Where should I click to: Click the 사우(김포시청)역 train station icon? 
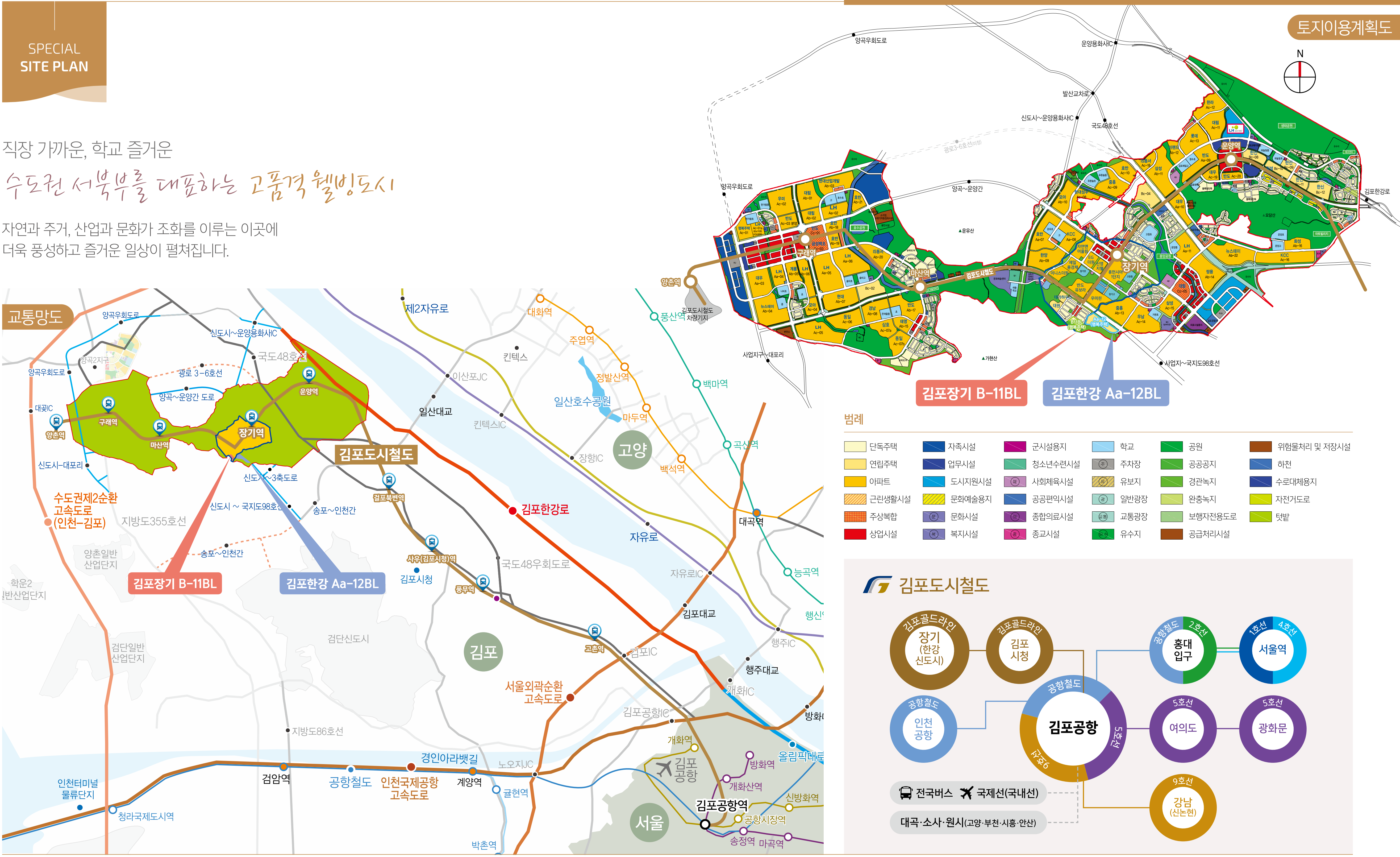pyautogui.click(x=432, y=542)
